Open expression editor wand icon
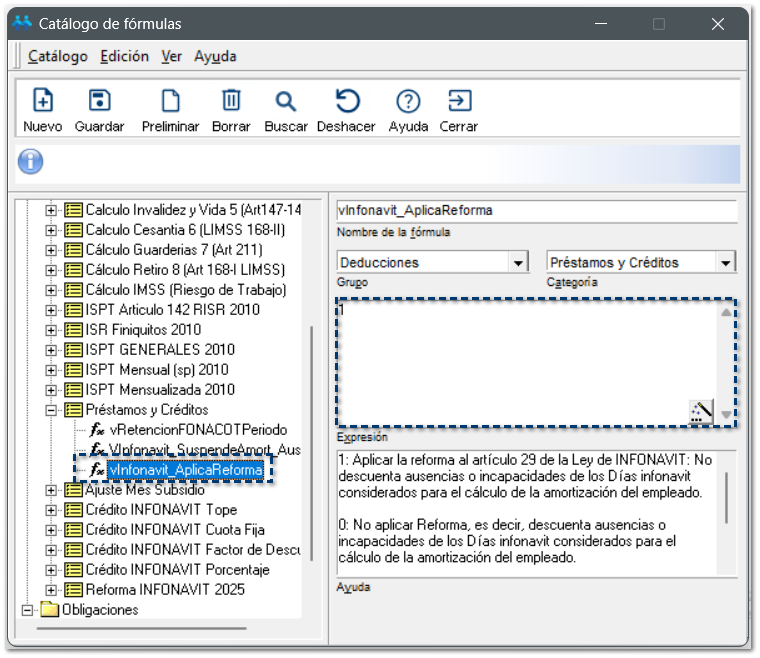 tap(701, 411)
